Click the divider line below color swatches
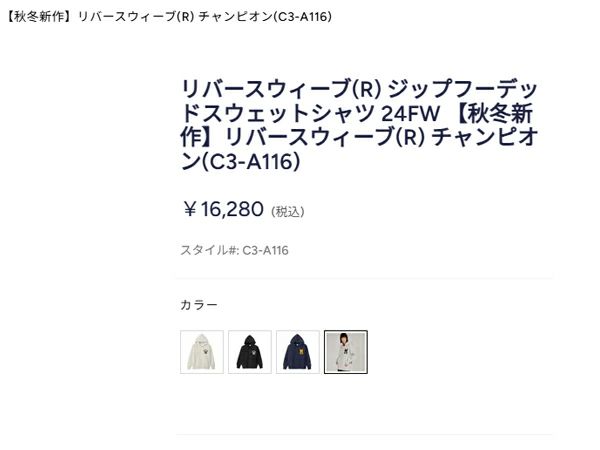600x450 pixels. point(364,434)
